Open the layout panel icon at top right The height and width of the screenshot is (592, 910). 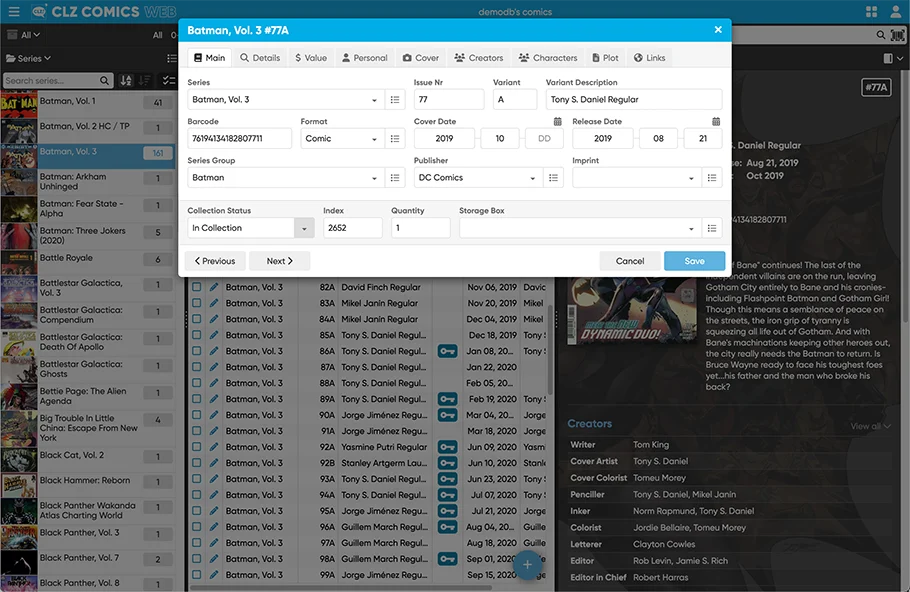(888, 58)
